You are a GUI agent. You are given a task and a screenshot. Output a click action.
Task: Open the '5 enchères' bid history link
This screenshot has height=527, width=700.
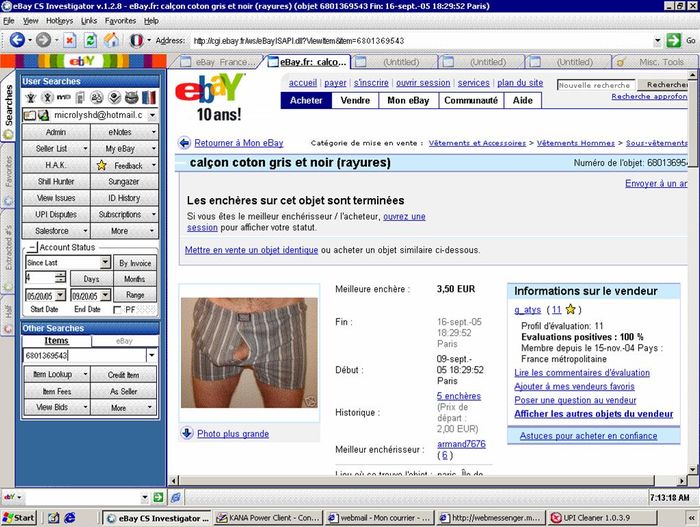click(459, 396)
